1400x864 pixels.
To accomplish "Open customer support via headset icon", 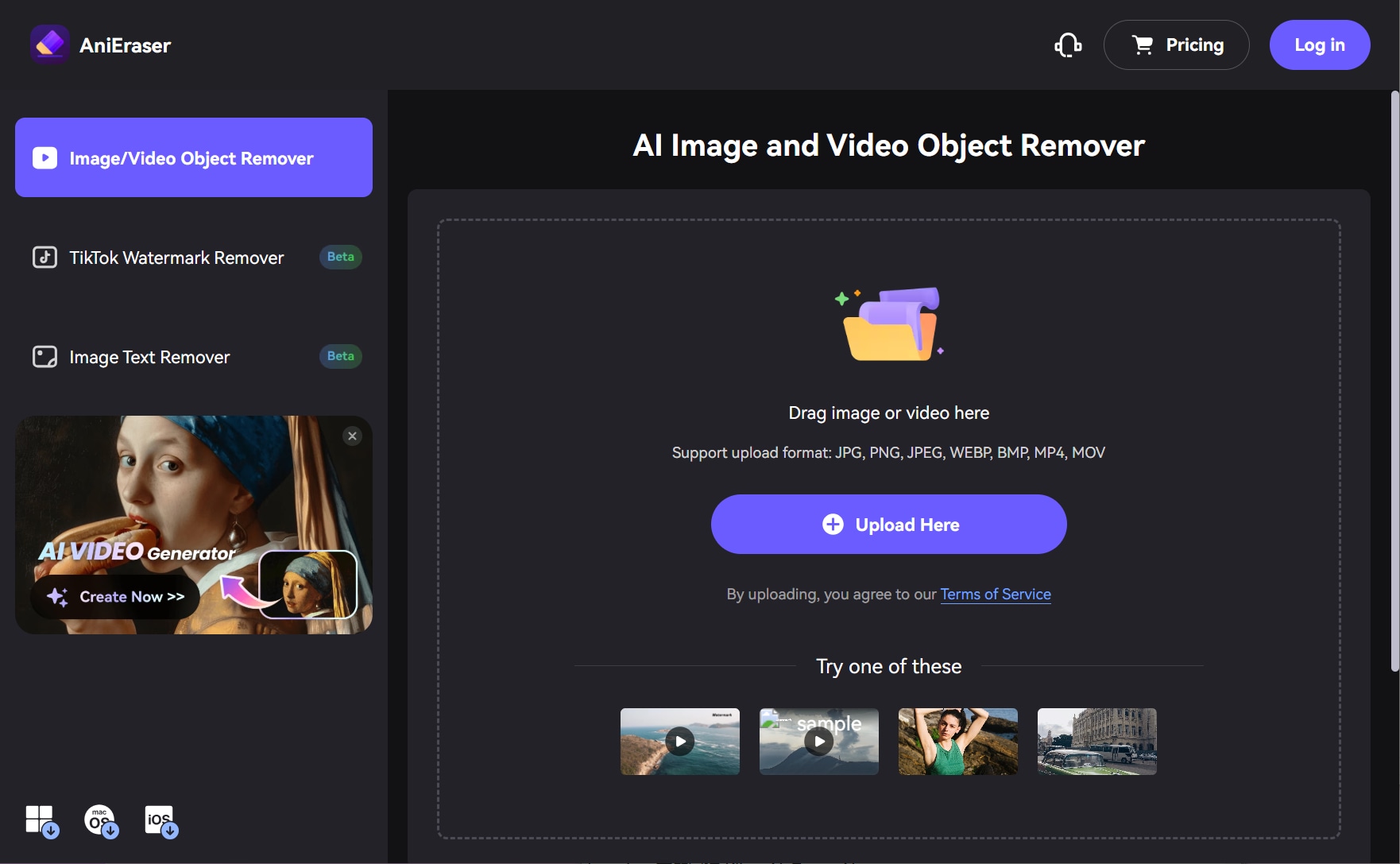I will [1068, 45].
